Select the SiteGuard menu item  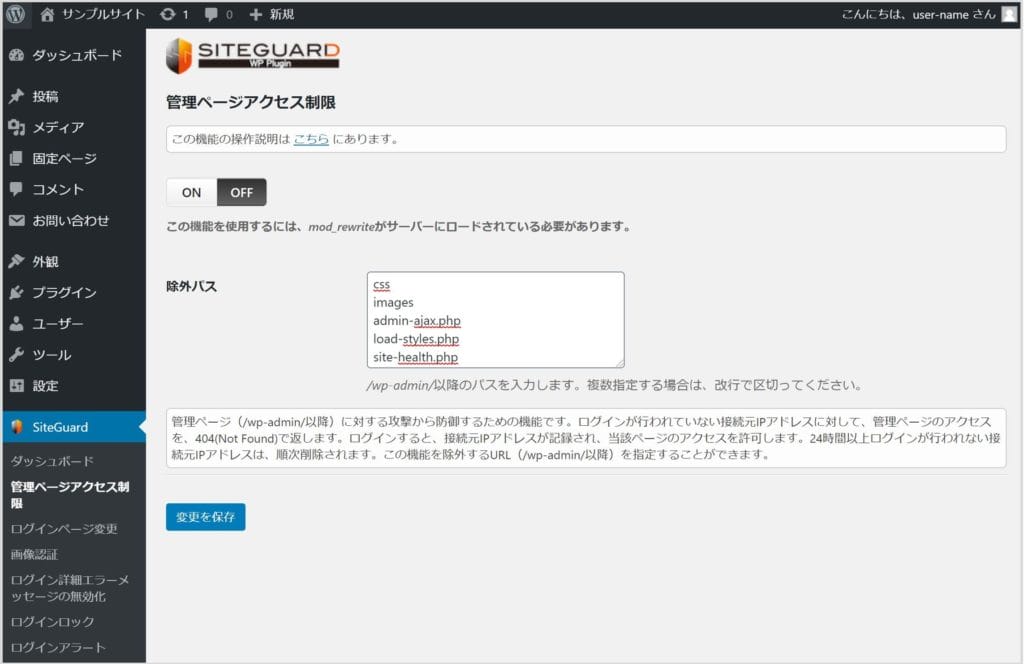pos(73,427)
